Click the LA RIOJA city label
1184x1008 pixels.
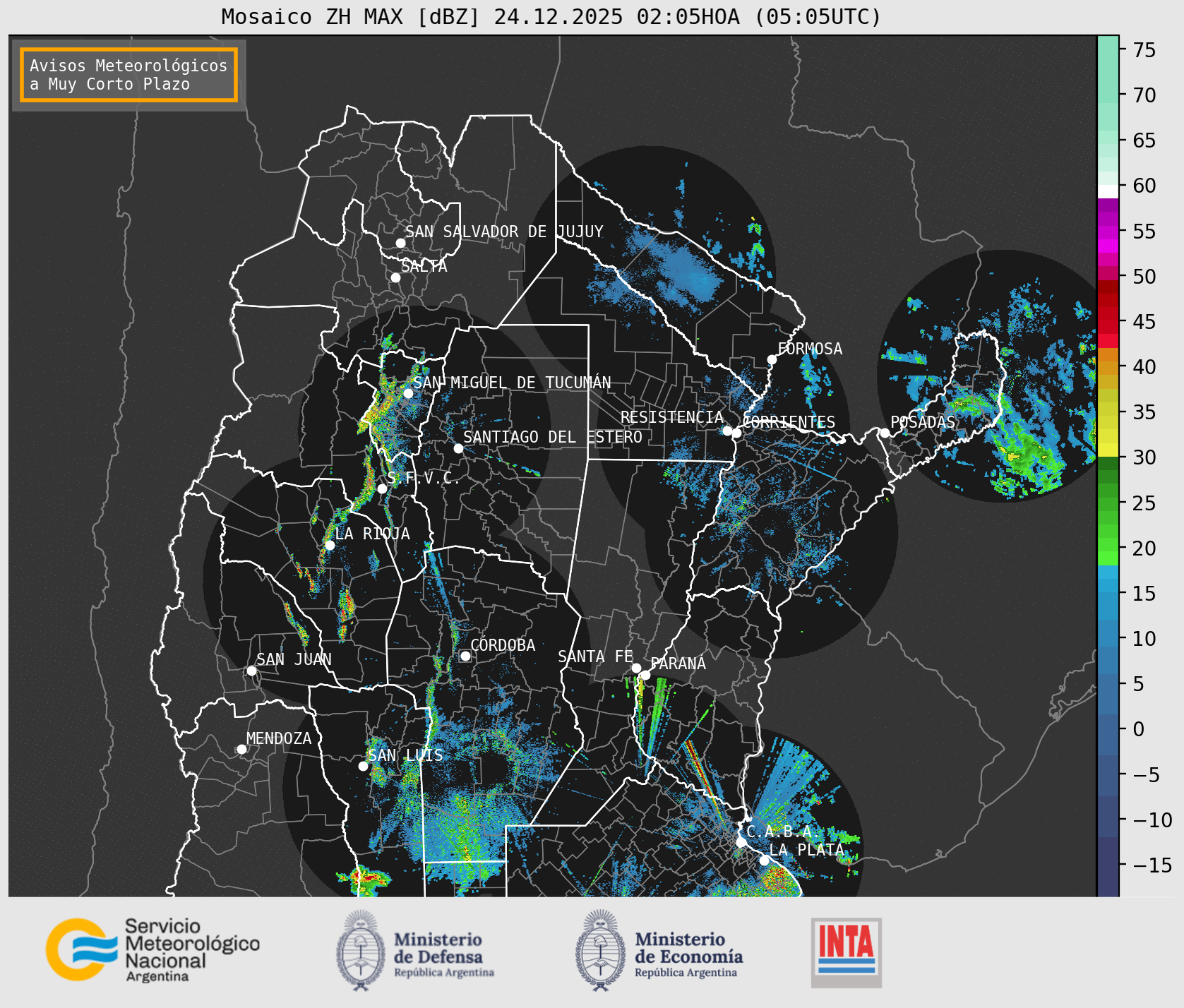[x=372, y=534]
